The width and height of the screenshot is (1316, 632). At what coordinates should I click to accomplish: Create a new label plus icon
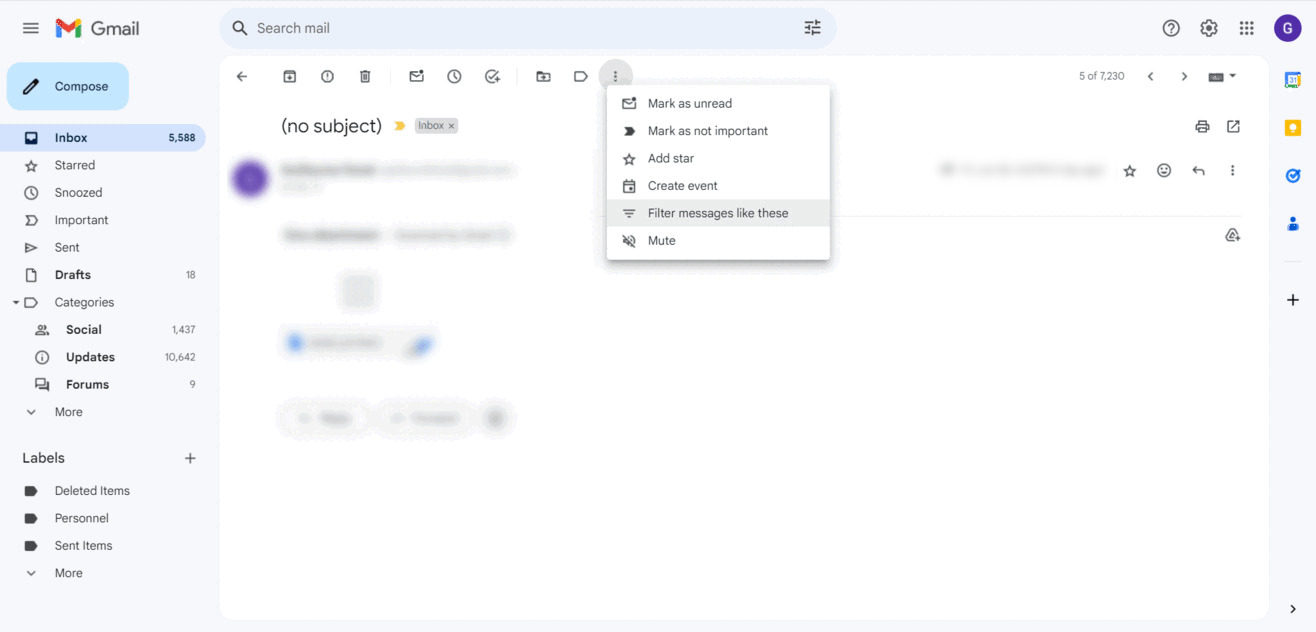click(x=190, y=458)
